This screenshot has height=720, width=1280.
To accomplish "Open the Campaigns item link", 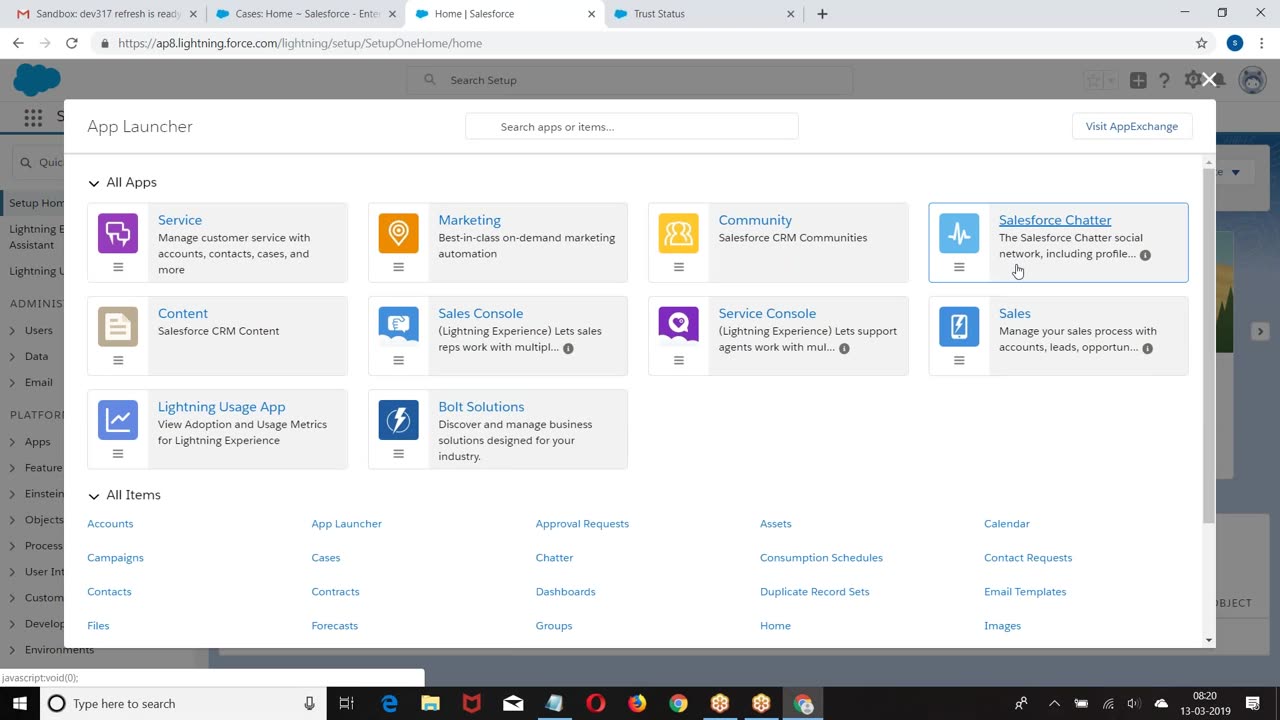I will [x=115, y=558].
